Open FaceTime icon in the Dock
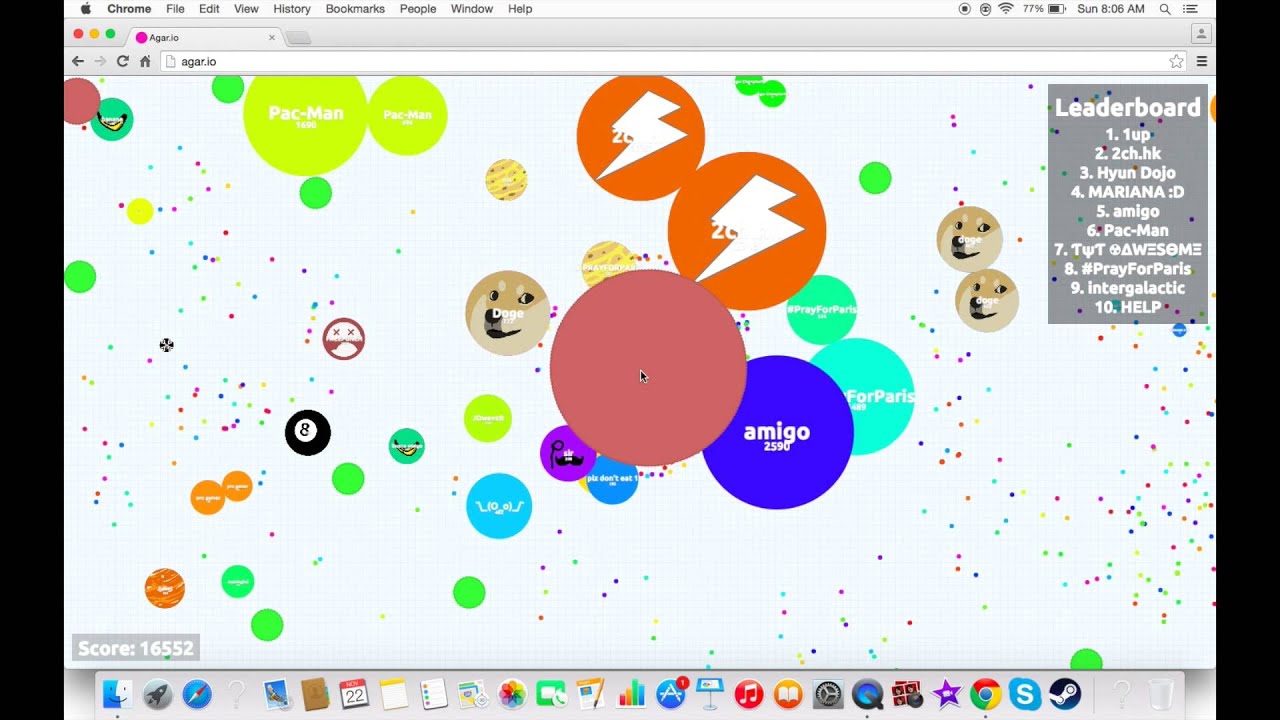Viewport: 1280px width, 720px height. [551, 694]
